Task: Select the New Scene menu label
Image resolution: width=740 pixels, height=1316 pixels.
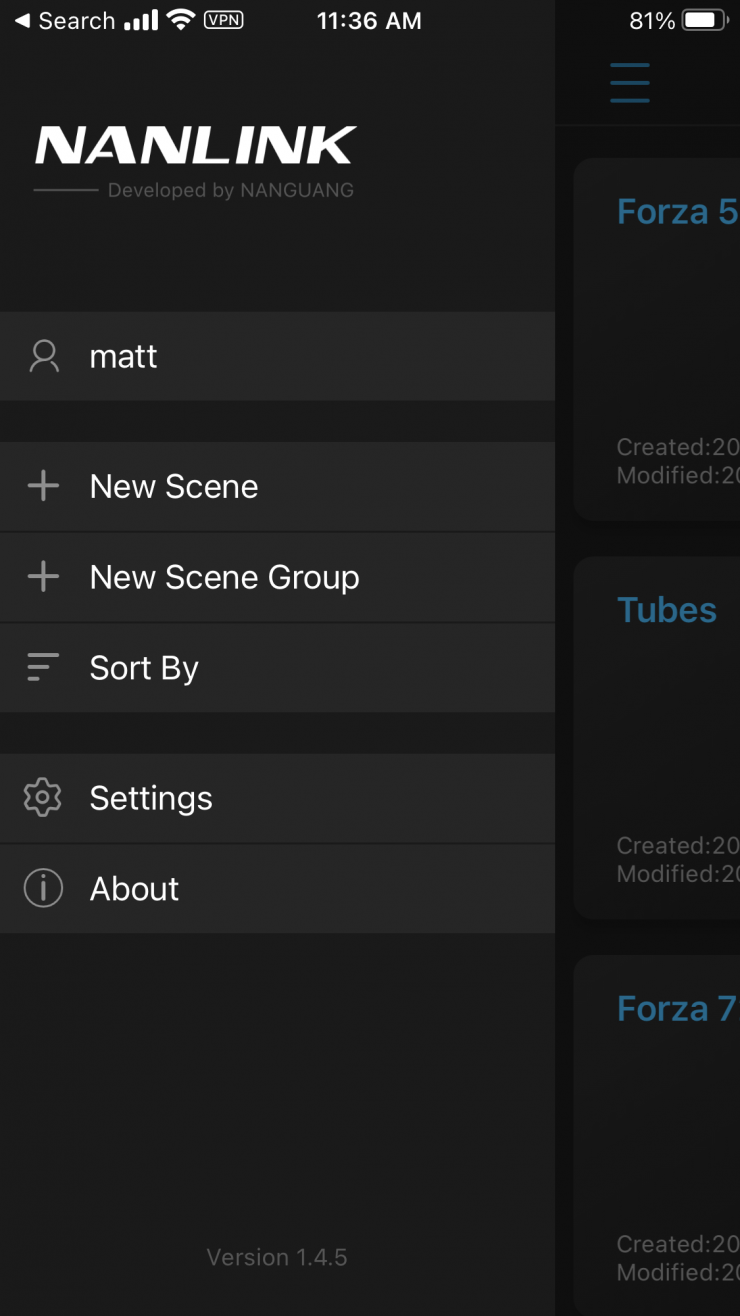Action: 174,487
